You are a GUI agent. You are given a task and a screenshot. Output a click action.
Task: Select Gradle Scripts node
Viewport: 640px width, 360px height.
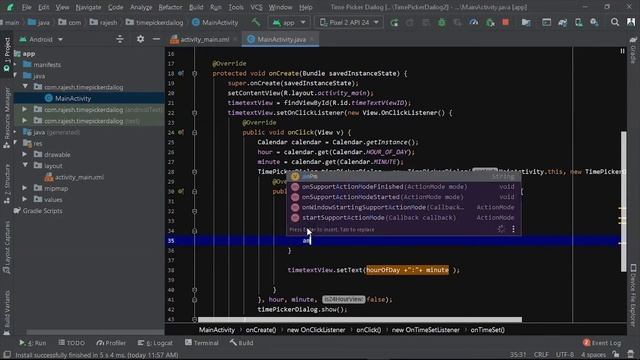pos(38,211)
